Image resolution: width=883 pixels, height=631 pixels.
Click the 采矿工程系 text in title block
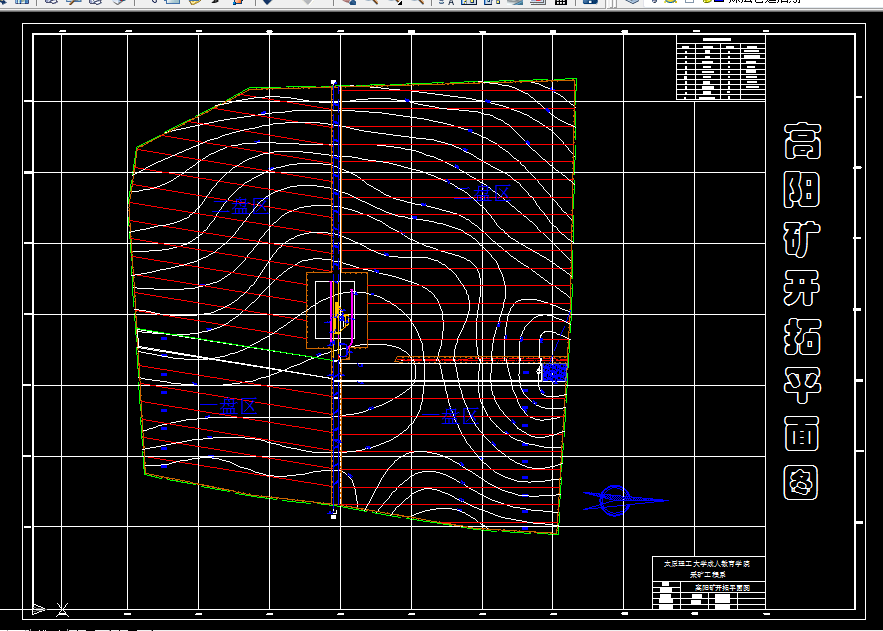click(x=708, y=575)
